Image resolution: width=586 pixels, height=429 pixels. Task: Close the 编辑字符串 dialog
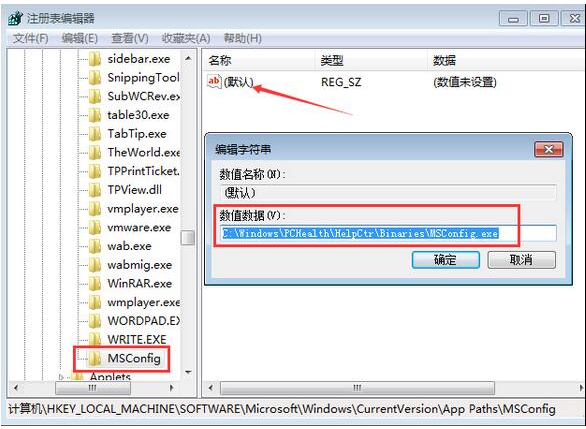[549, 149]
